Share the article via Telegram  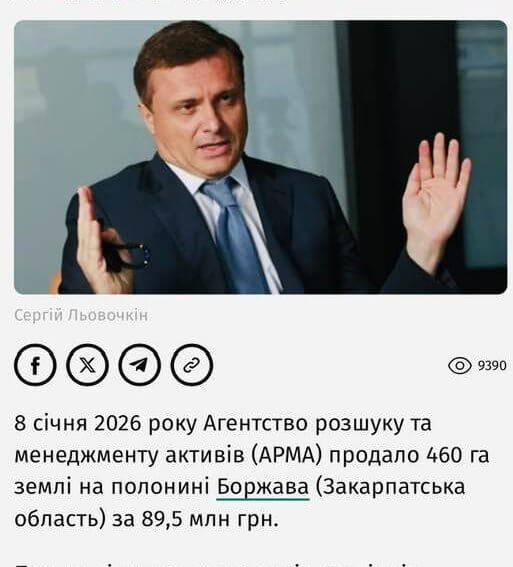[x=140, y=365]
